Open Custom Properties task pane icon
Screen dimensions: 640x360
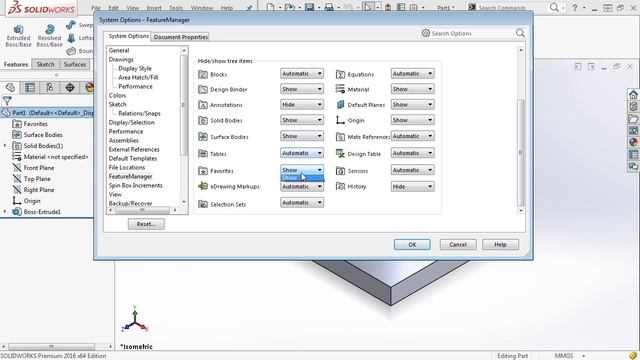click(x=633, y=155)
